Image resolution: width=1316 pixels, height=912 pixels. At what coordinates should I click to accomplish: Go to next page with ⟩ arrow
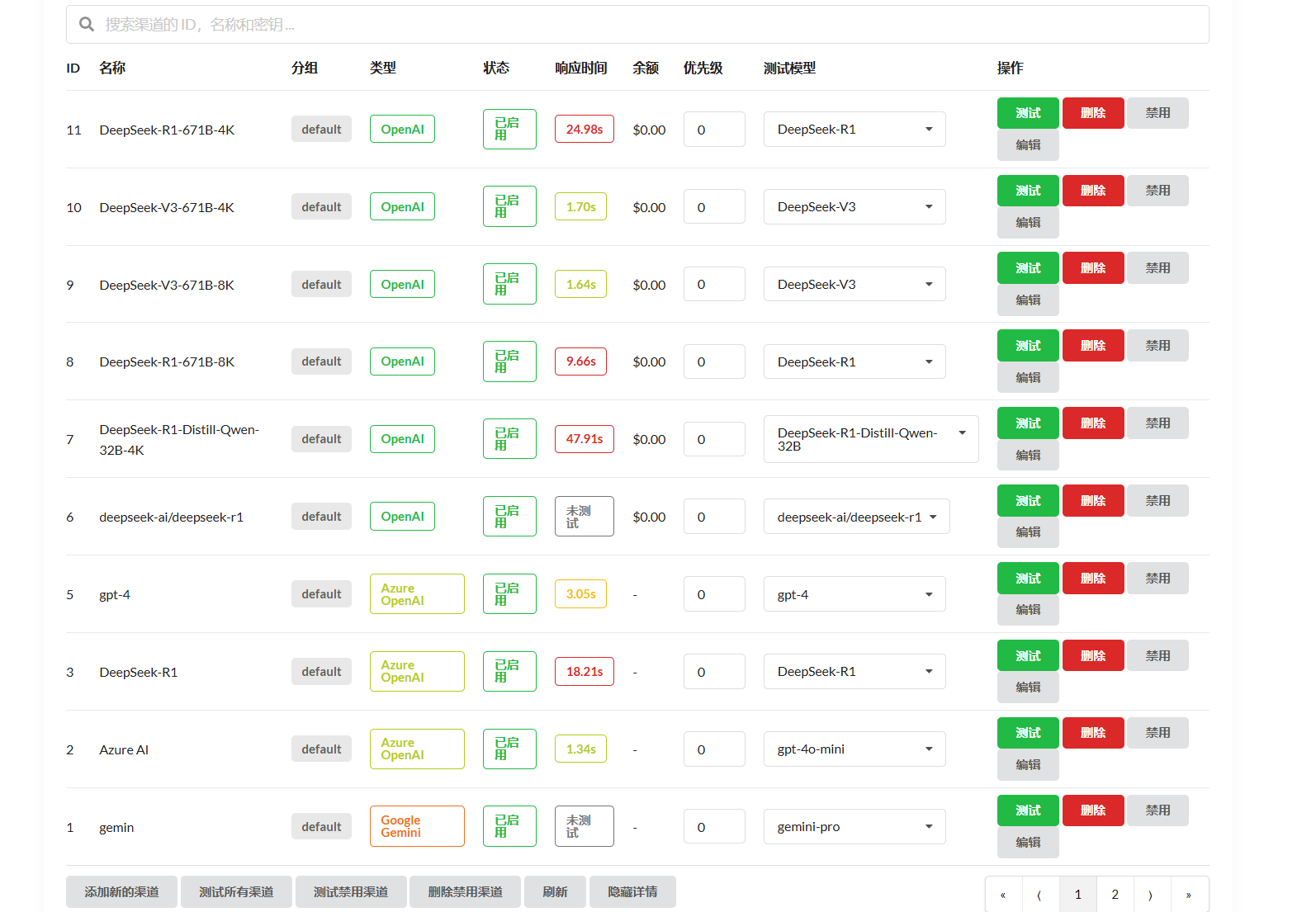click(1153, 895)
